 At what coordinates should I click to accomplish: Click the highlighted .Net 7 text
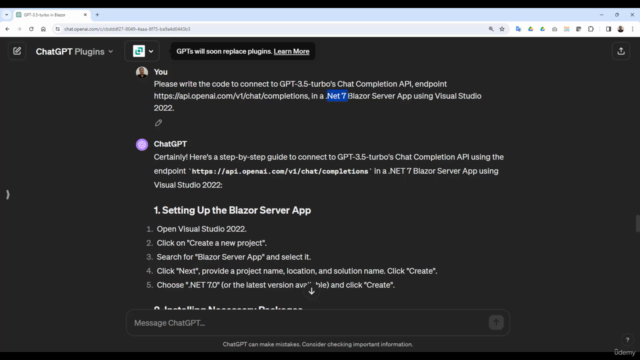pyautogui.click(x=337, y=96)
